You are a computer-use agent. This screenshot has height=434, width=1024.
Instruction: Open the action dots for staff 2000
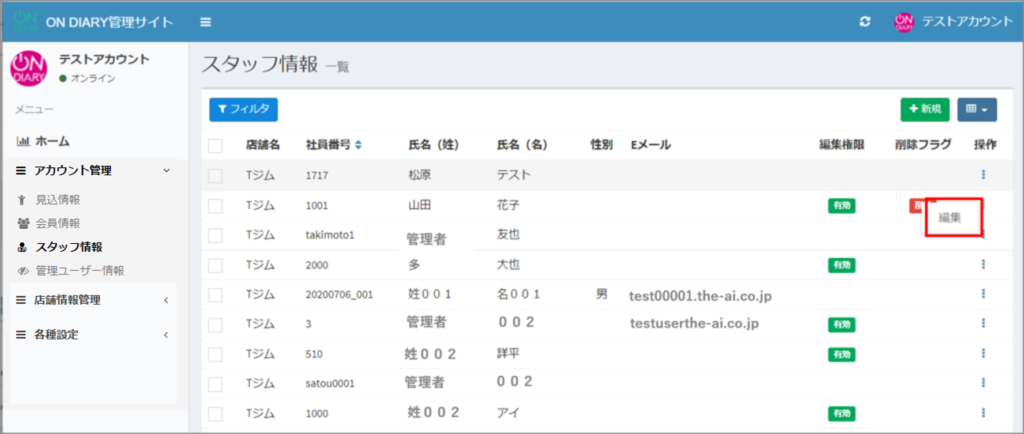[x=983, y=265]
